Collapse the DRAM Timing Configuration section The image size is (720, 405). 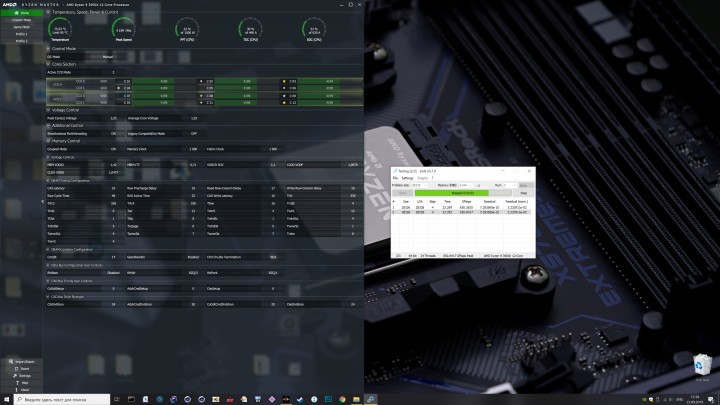pyautogui.click(x=48, y=180)
